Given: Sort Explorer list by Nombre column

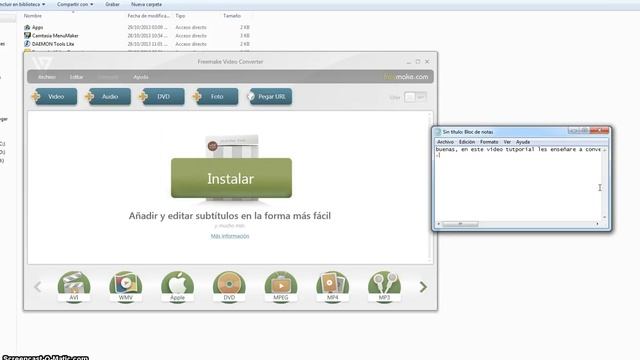Looking at the screenshot, I should [33, 16].
